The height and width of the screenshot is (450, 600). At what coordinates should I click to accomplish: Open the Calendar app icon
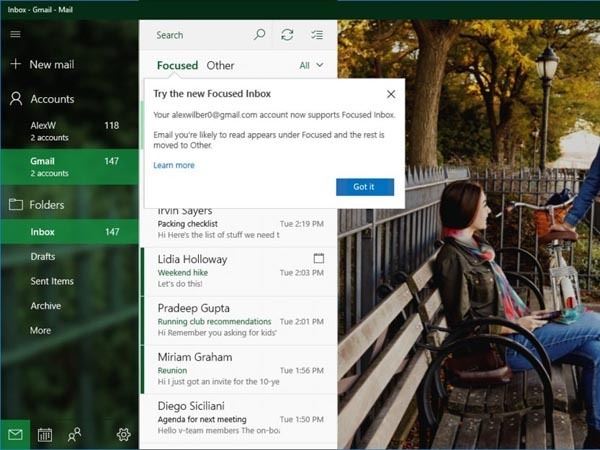(45, 434)
